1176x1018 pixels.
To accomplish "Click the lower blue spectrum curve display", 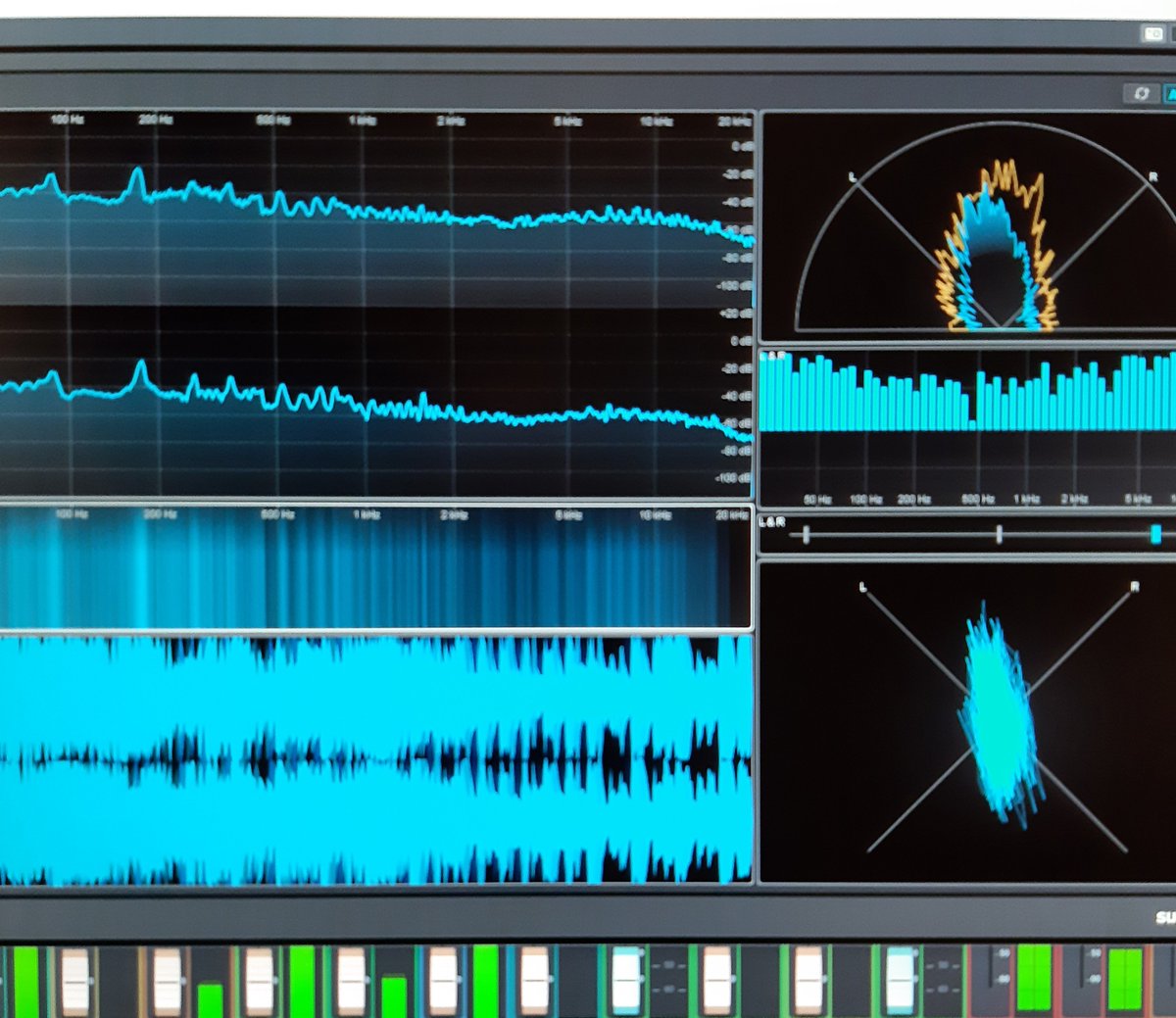I will pos(375,402).
